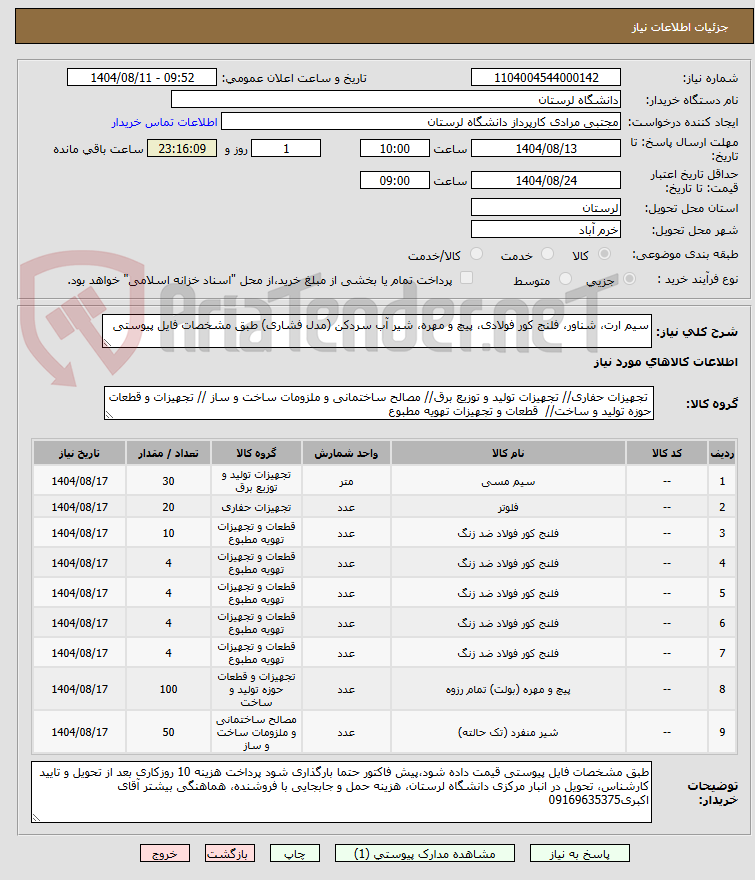
Task: Select فلنج کور فولاد ضد زنگ in row 7
Action: click(x=508, y=653)
